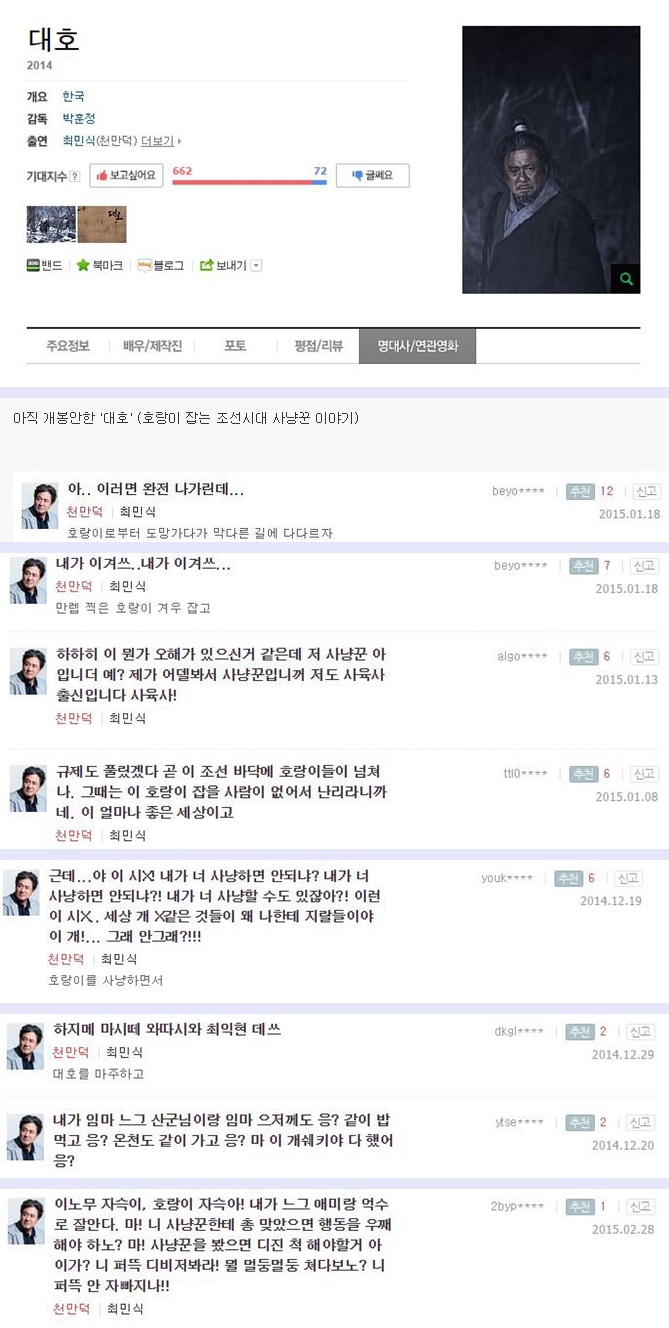Click the magnifier icon on the poster
Screen dimensions: 669x1328
626,279
